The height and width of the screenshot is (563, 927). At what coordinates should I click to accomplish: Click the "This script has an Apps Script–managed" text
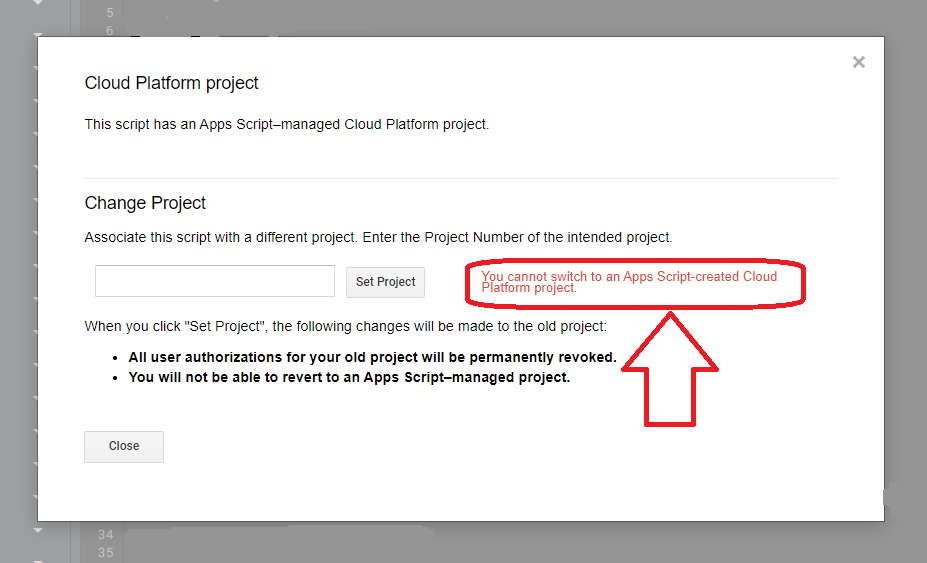click(287, 125)
